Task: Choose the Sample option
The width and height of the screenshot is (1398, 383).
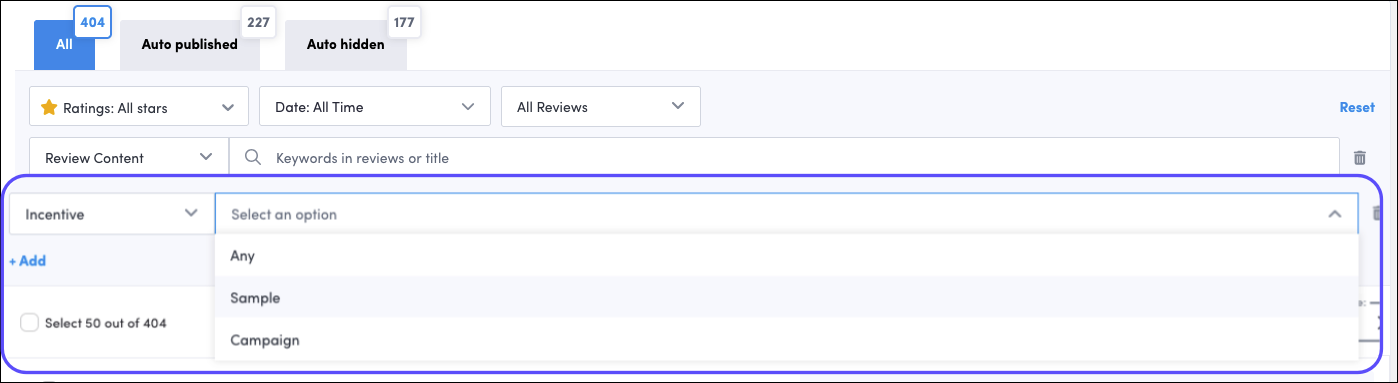Action: (x=787, y=298)
